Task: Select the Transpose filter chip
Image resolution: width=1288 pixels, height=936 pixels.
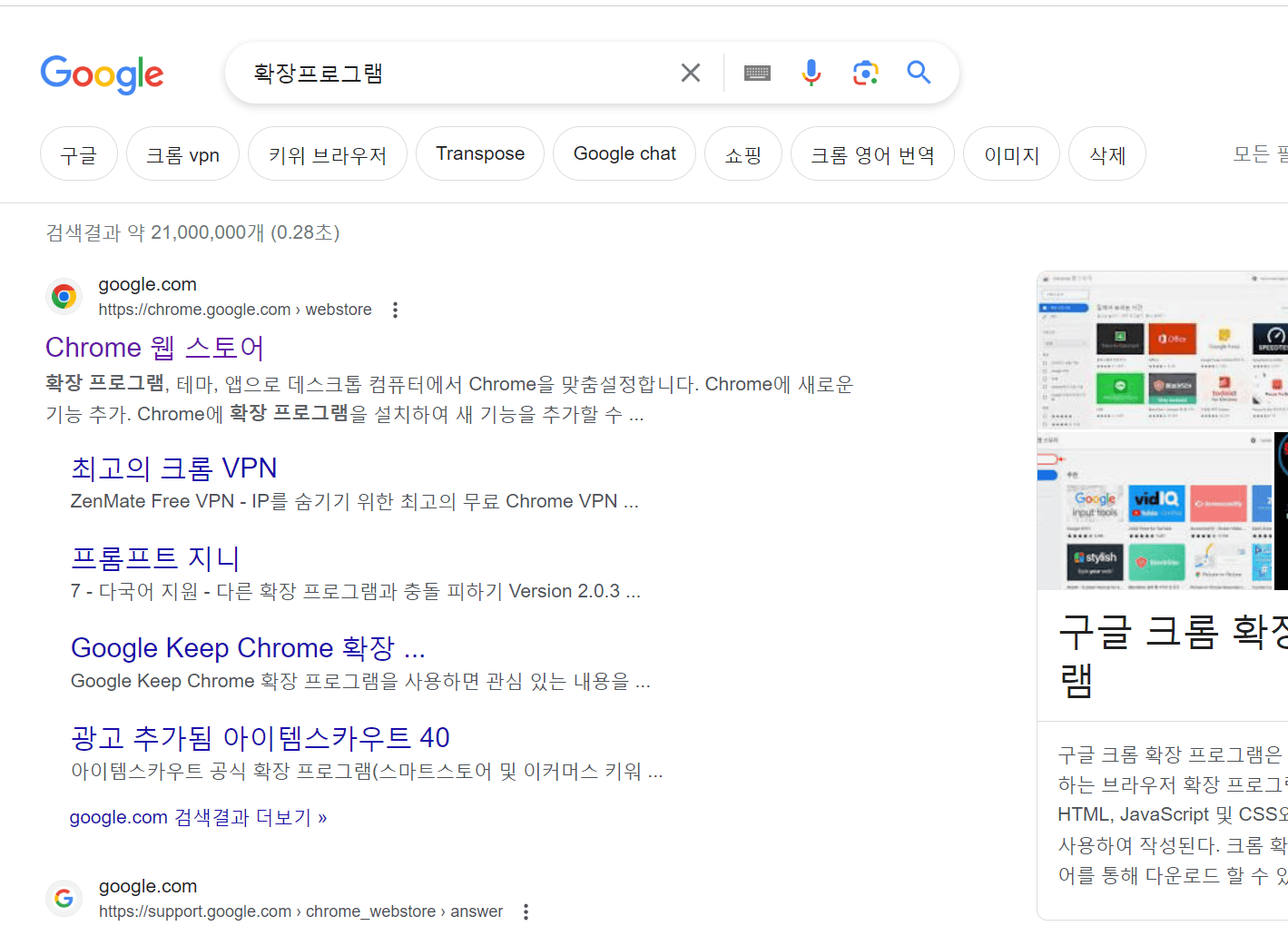Action: (480, 154)
